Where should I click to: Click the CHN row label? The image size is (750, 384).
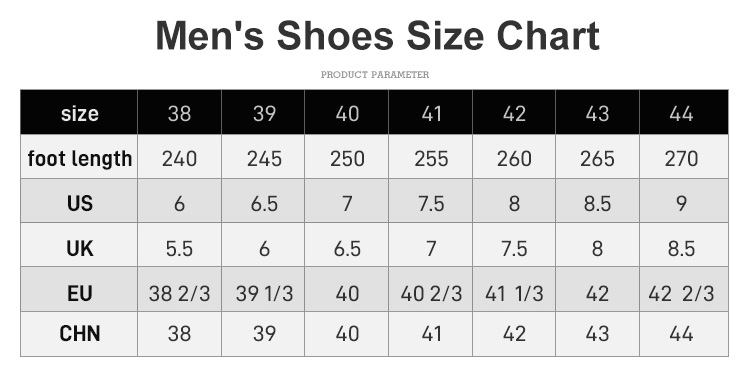[79, 334]
